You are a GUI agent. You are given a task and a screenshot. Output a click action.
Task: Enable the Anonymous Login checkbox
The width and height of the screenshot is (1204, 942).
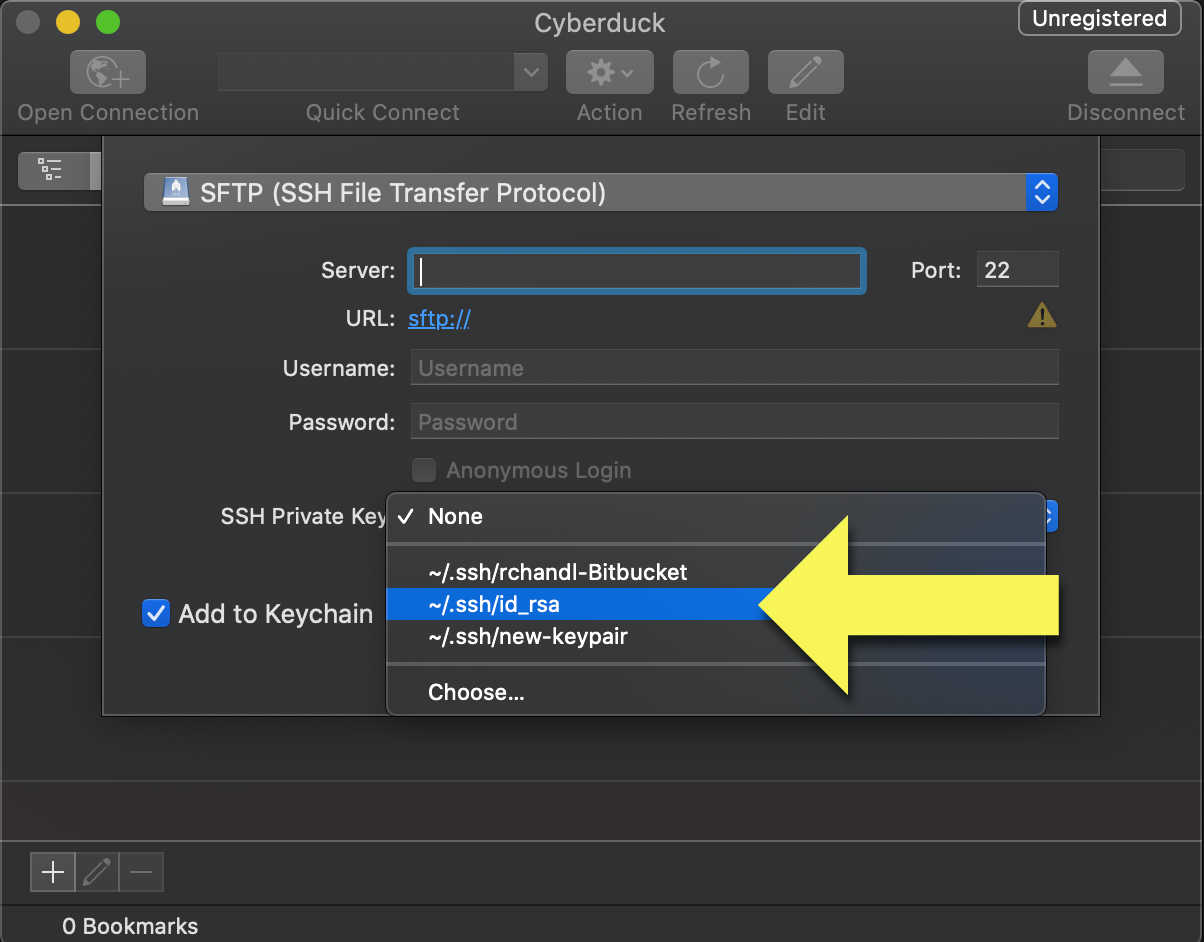425,470
